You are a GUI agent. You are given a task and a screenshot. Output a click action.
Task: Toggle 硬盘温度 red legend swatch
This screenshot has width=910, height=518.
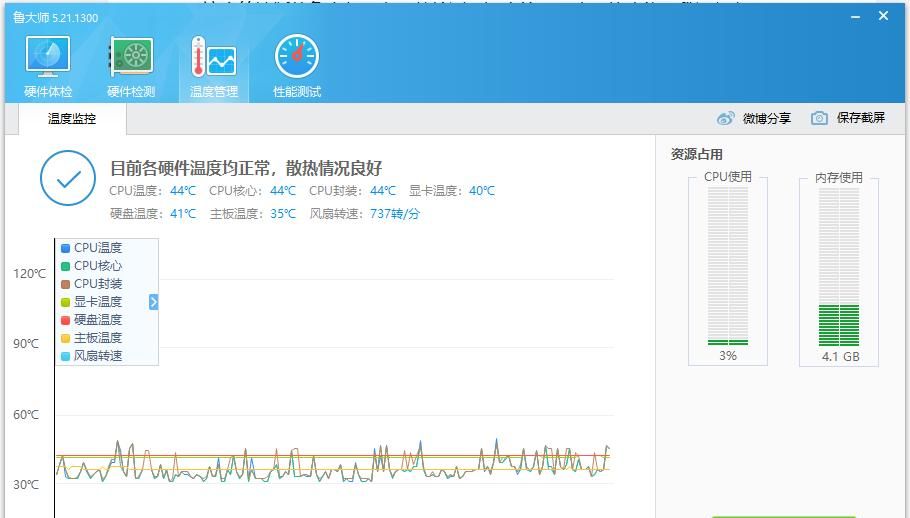pyautogui.click(x=66, y=320)
